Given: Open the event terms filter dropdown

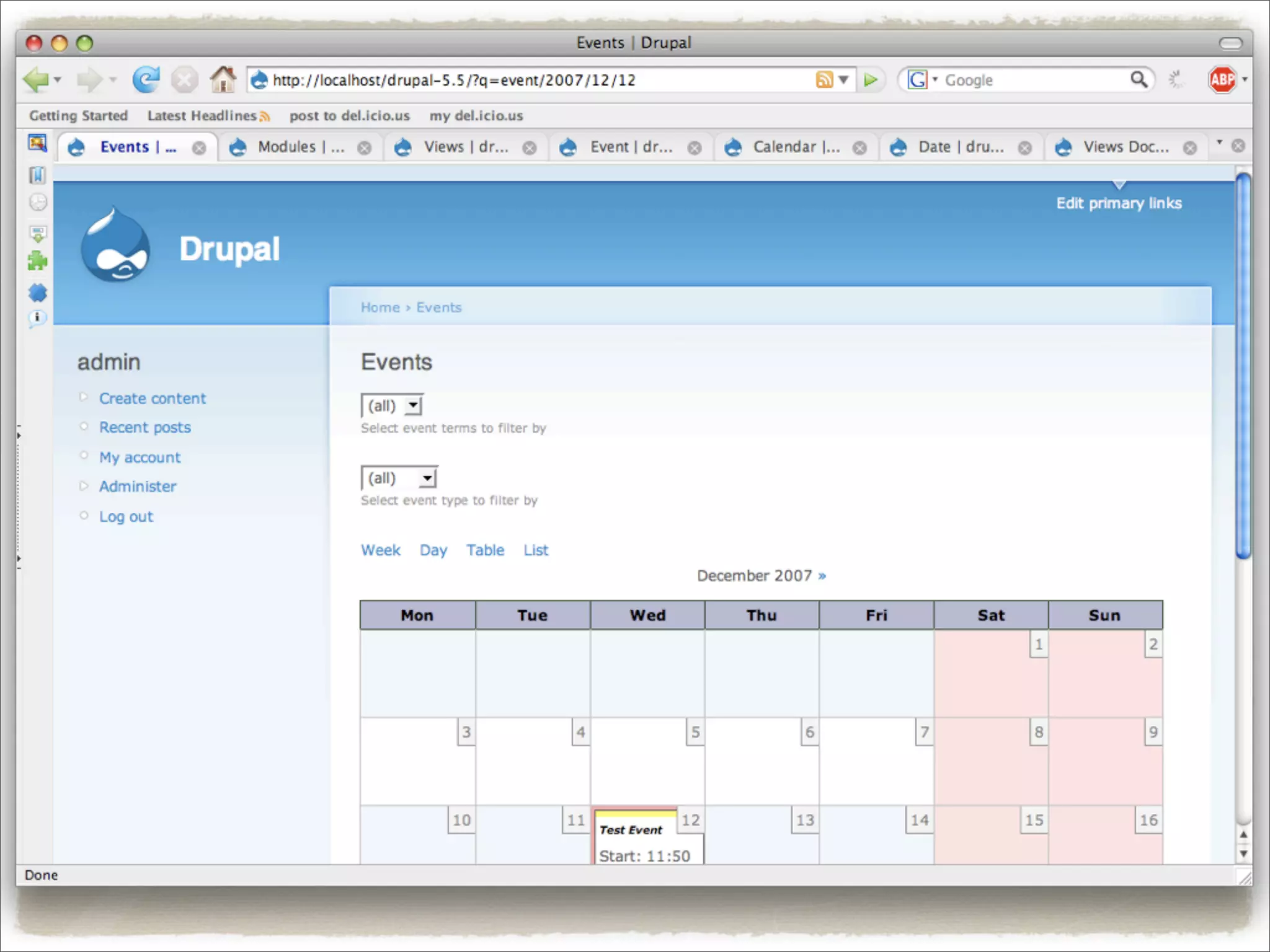Looking at the screenshot, I should [x=392, y=406].
